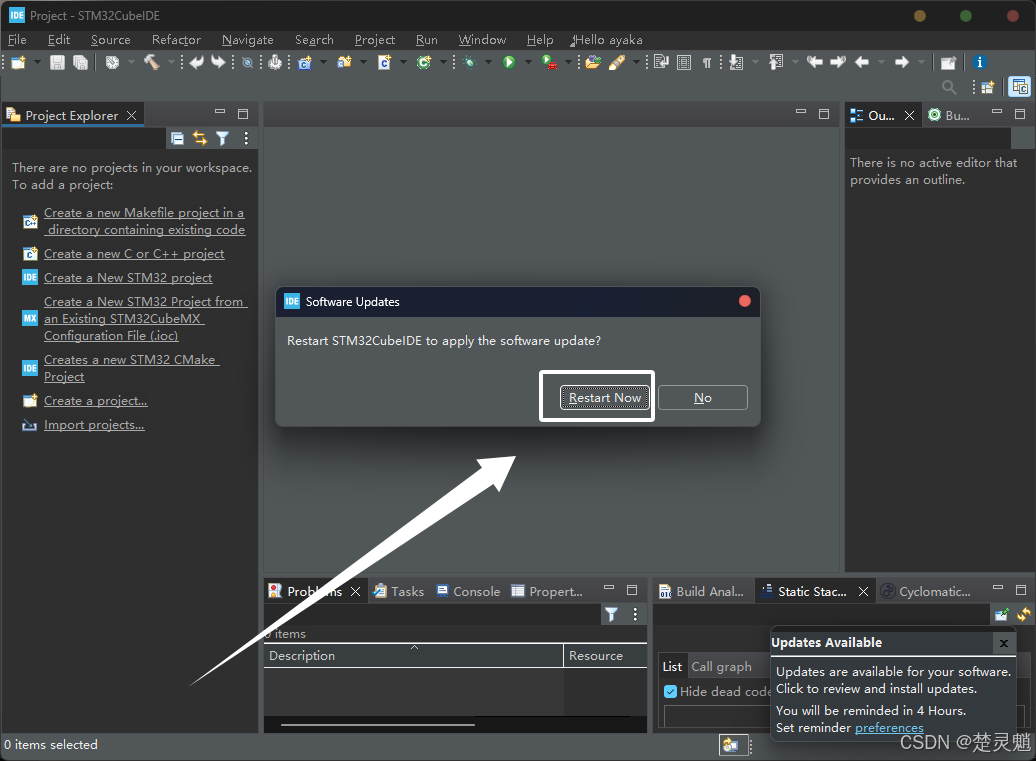Image resolution: width=1036 pixels, height=761 pixels.
Task: Expand the Debug configurations dropdown arrow
Action: pos(488,62)
